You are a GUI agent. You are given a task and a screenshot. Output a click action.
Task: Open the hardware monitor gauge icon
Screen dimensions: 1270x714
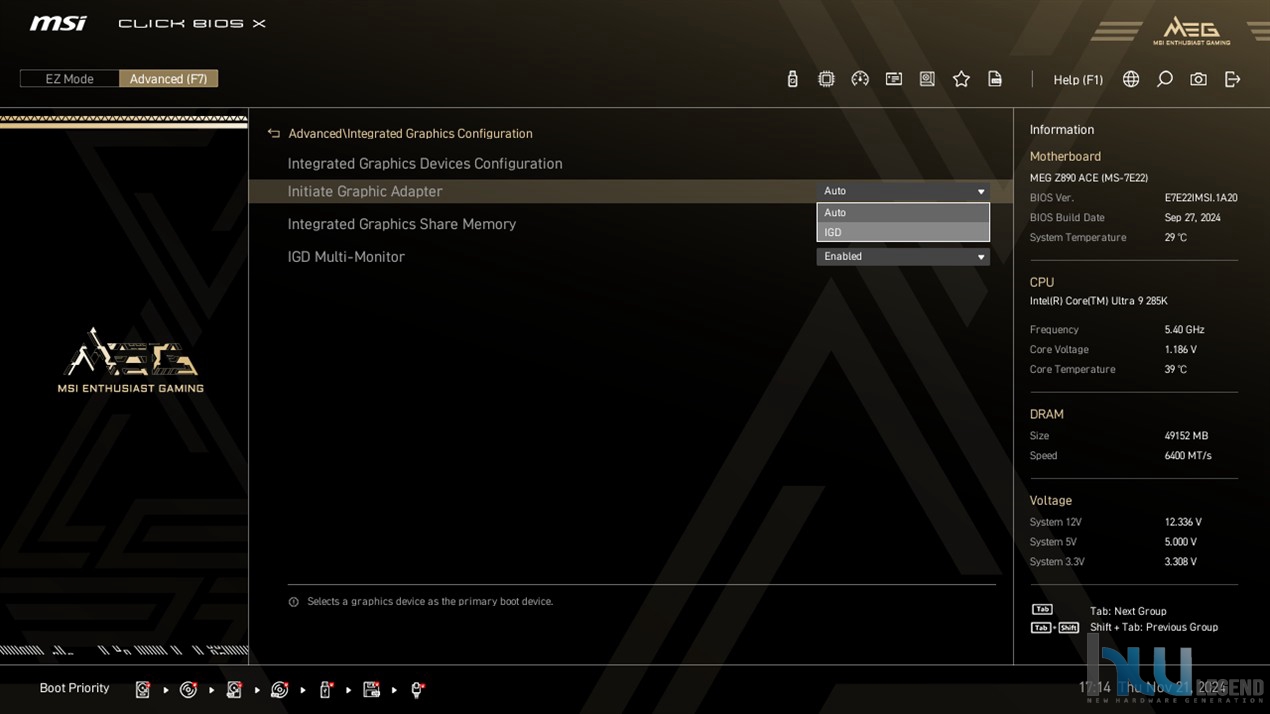point(860,79)
